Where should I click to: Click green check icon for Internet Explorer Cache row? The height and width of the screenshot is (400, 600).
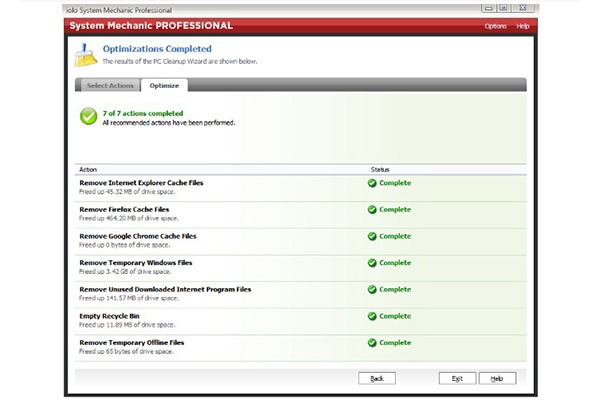pos(372,183)
